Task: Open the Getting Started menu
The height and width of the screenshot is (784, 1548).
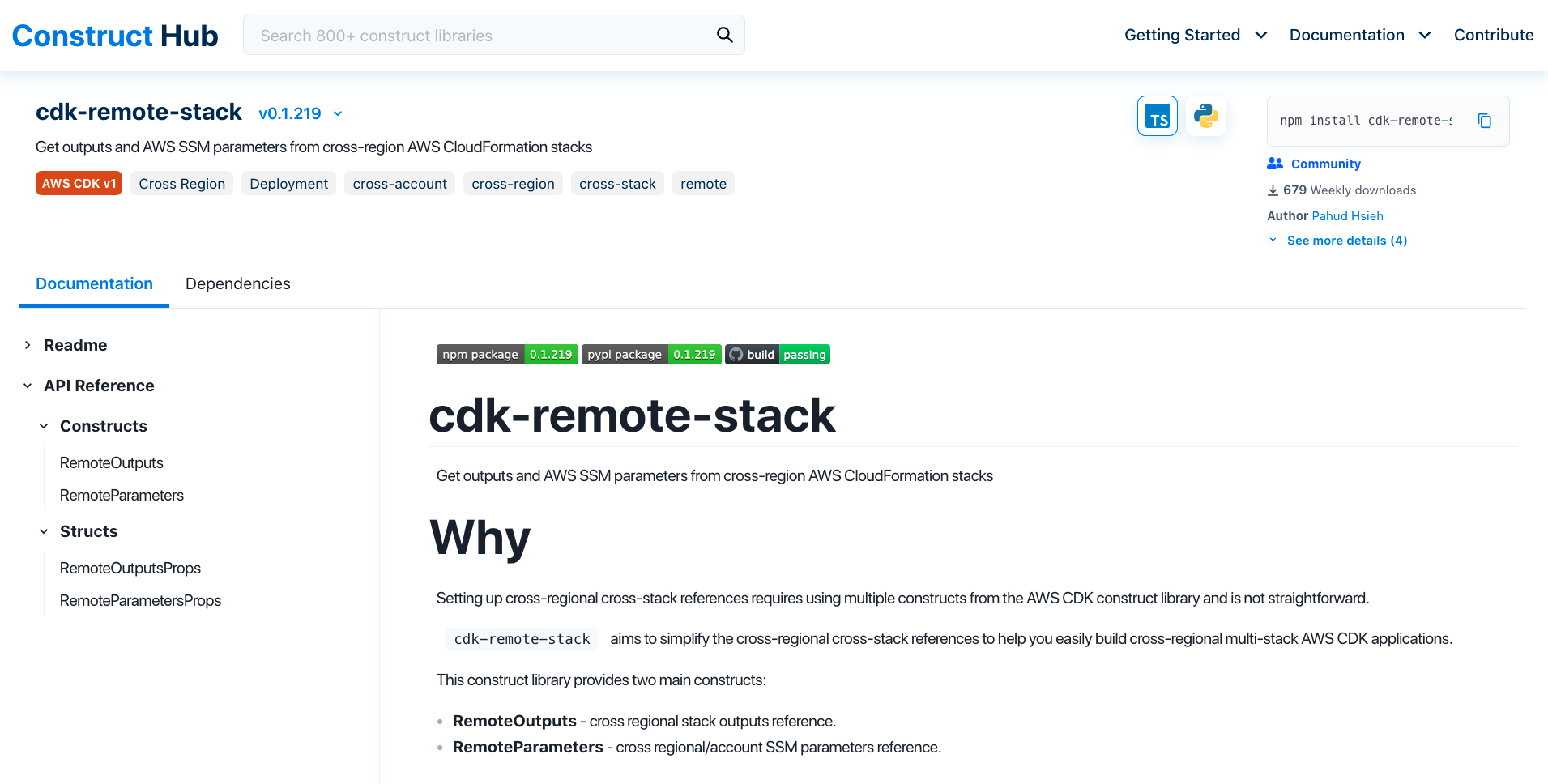Action: tap(1194, 35)
